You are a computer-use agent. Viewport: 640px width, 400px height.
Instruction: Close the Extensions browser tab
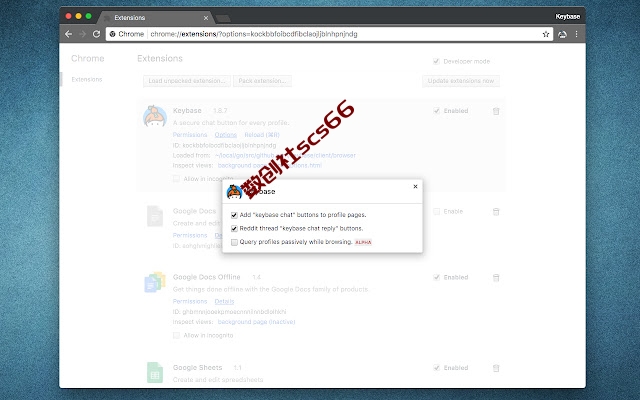pyautogui.click(x=206, y=18)
